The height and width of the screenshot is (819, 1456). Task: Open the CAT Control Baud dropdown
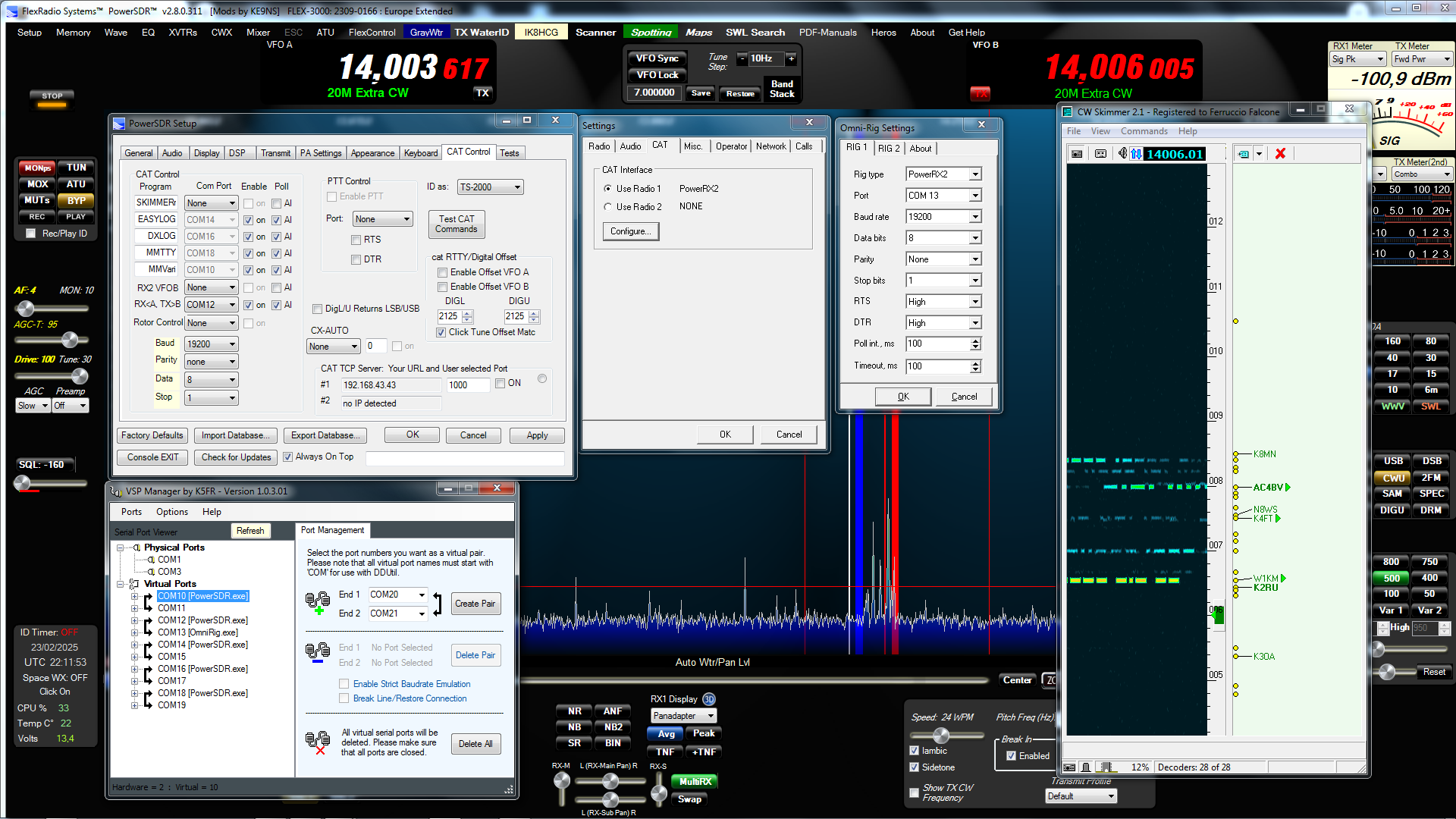(x=212, y=344)
